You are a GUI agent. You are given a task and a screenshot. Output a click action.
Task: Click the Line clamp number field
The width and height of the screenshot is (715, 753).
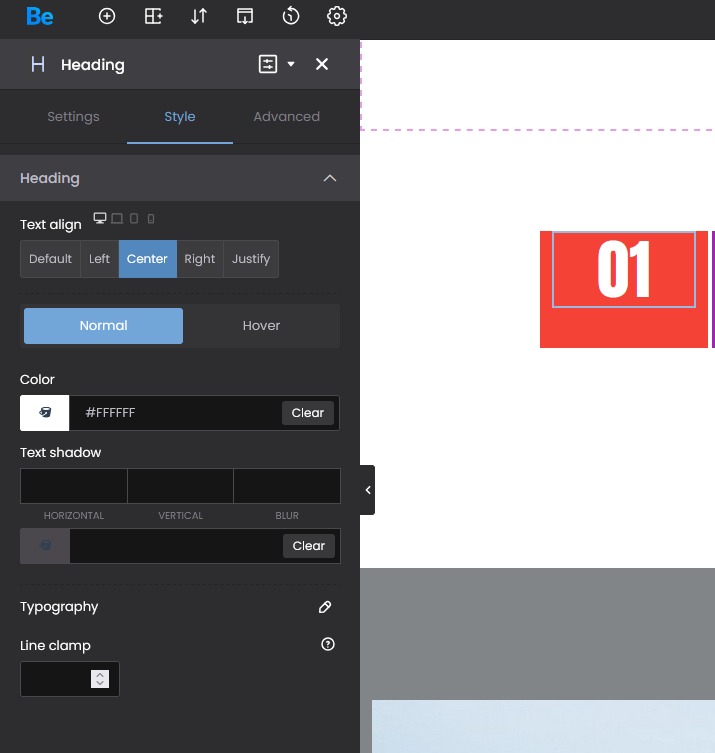[x=70, y=679]
